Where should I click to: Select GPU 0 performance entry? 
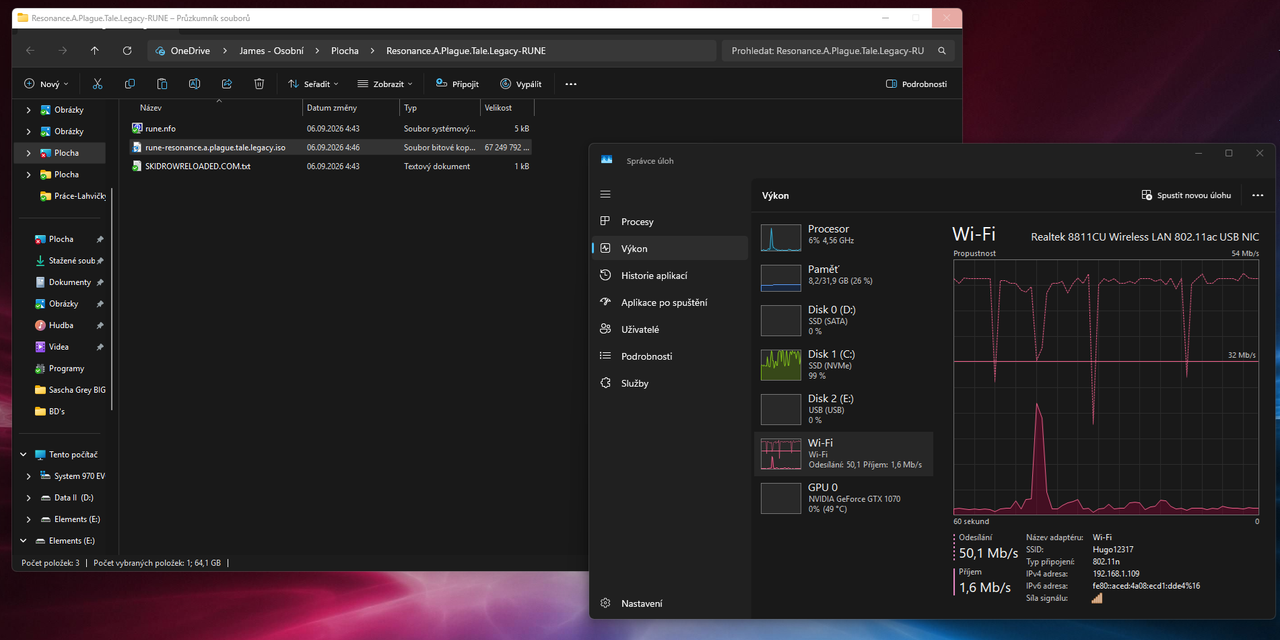tap(843, 498)
